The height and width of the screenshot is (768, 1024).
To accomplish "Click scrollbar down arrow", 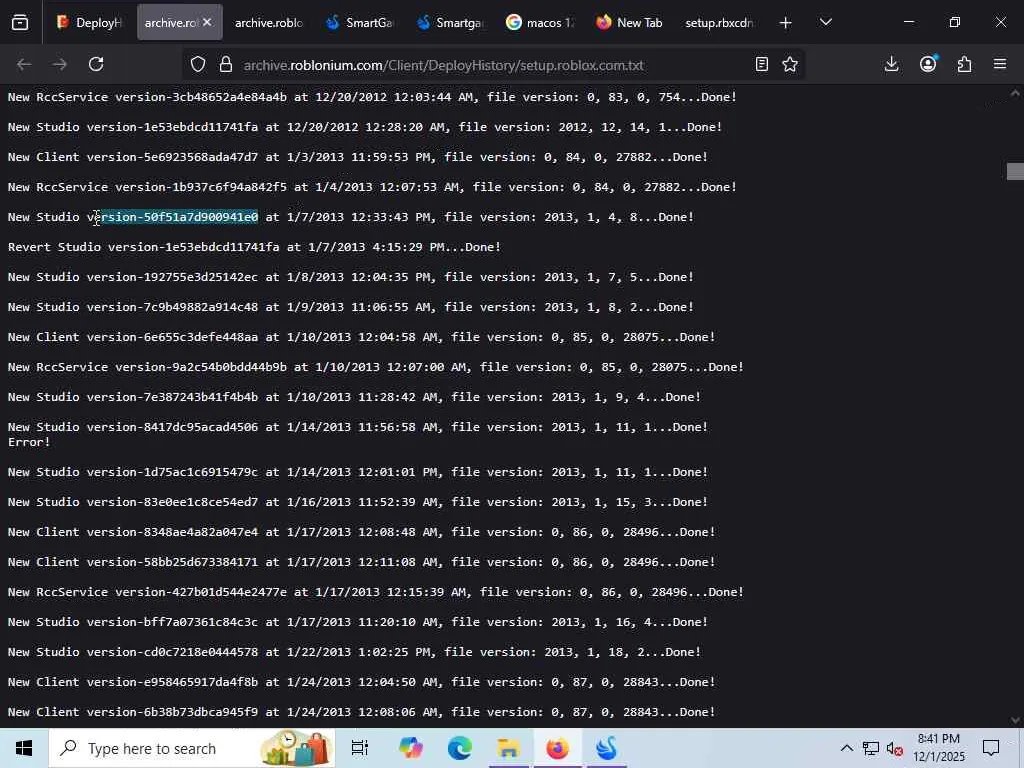I will point(1015,720).
